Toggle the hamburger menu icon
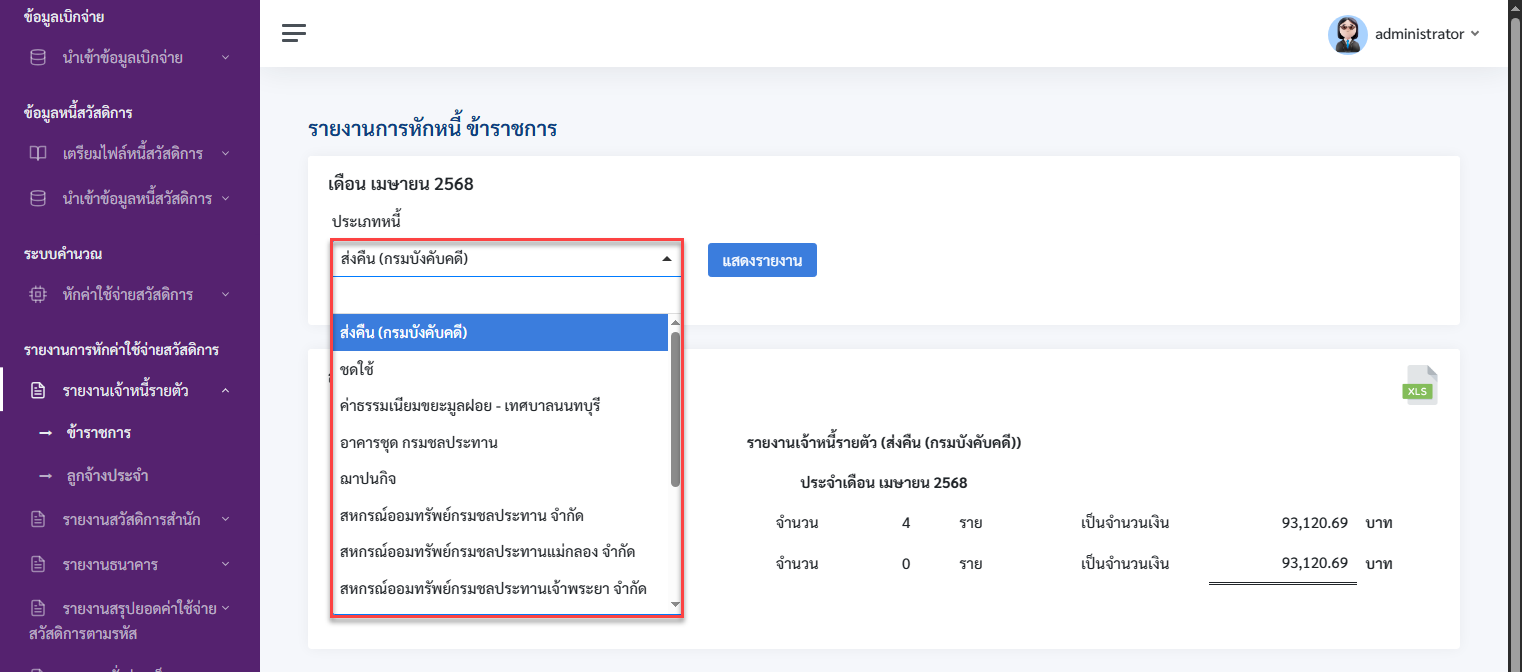1522x672 pixels. point(293,33)
